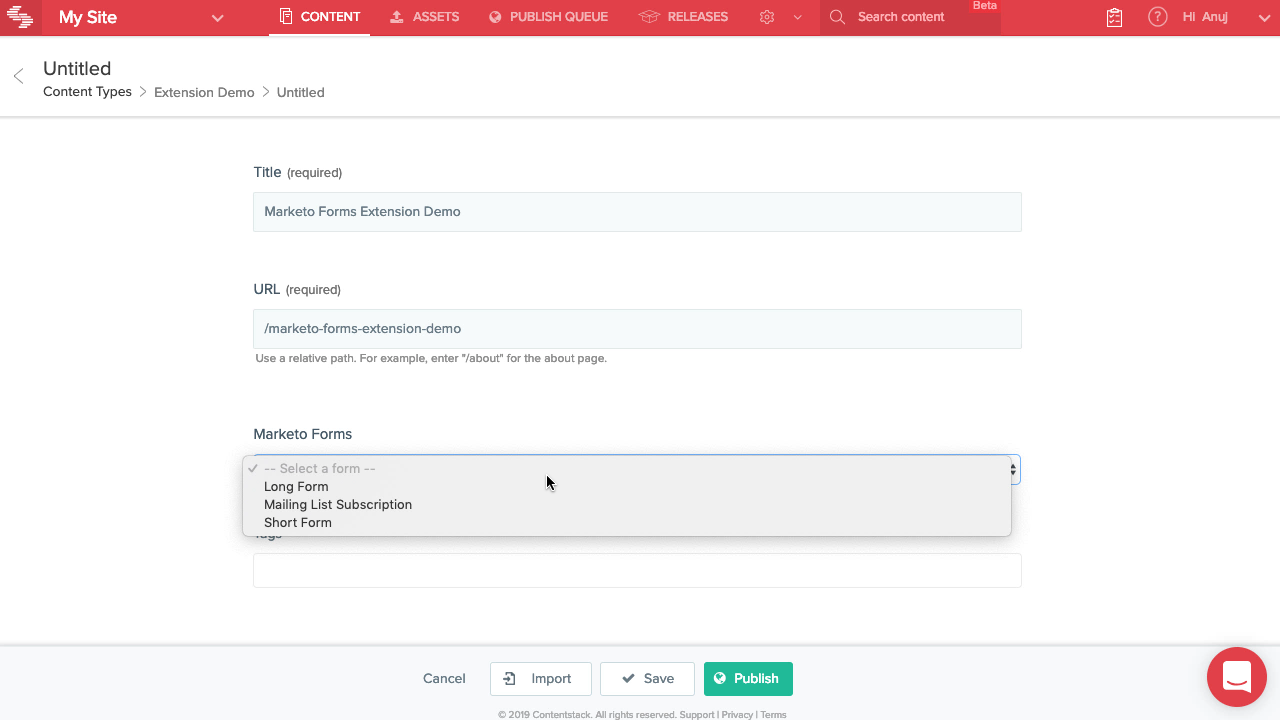Click the search magnifier icon
Screen dimensions: 1280x720
click(x=838, y=17)
